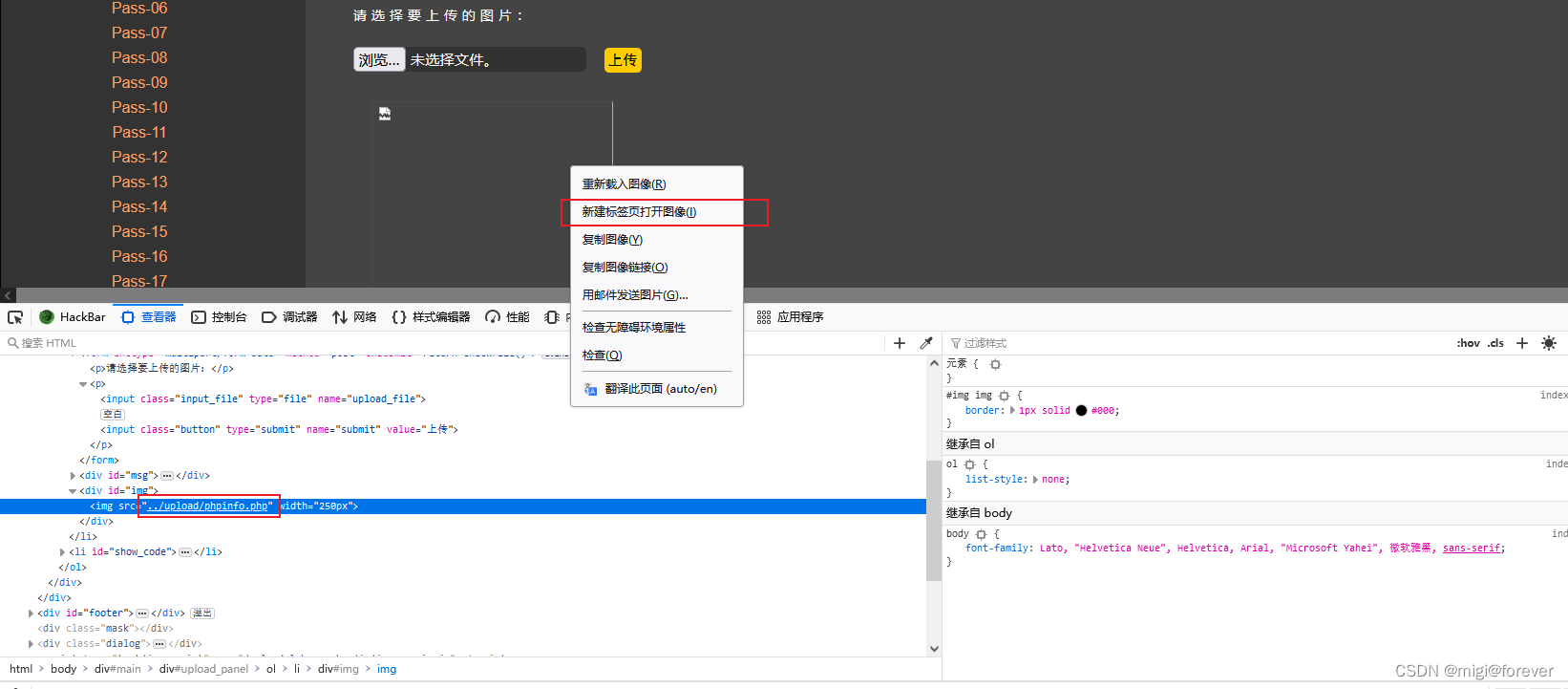Open the Pass-10 link in sidebar
The width and height of the screenshot is (1568, 689).
coord(139,108)
